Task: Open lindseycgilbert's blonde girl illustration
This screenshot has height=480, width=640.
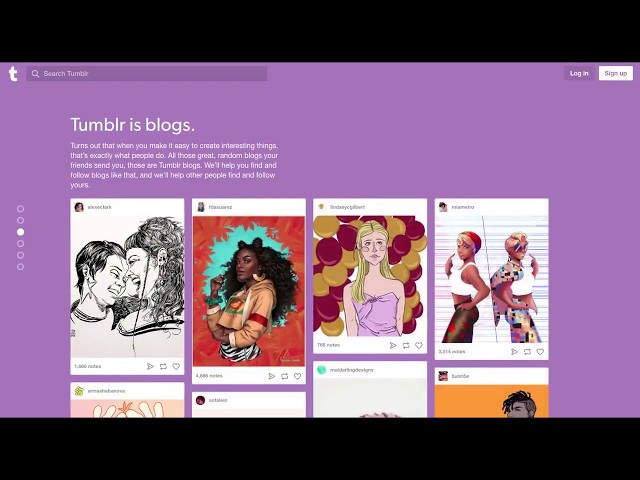Action: point(370,276)
